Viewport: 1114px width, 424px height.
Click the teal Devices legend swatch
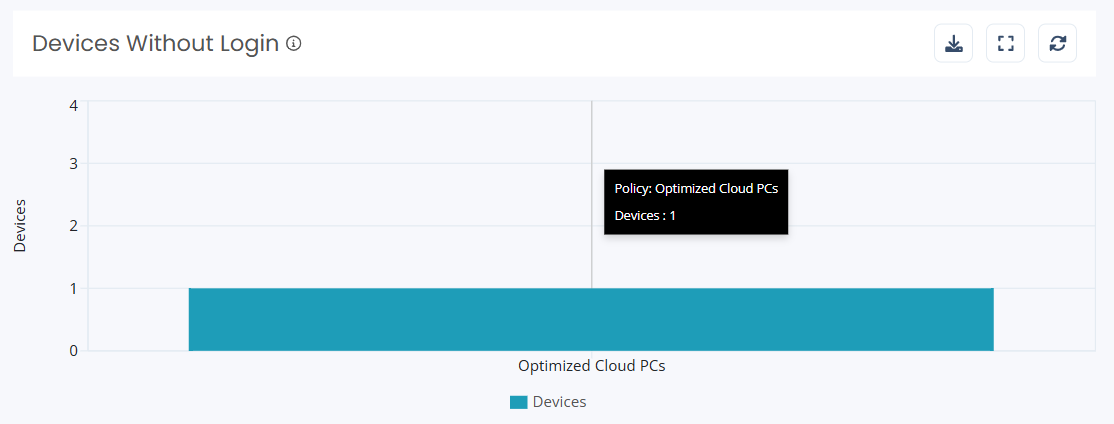tap(519, 402)
